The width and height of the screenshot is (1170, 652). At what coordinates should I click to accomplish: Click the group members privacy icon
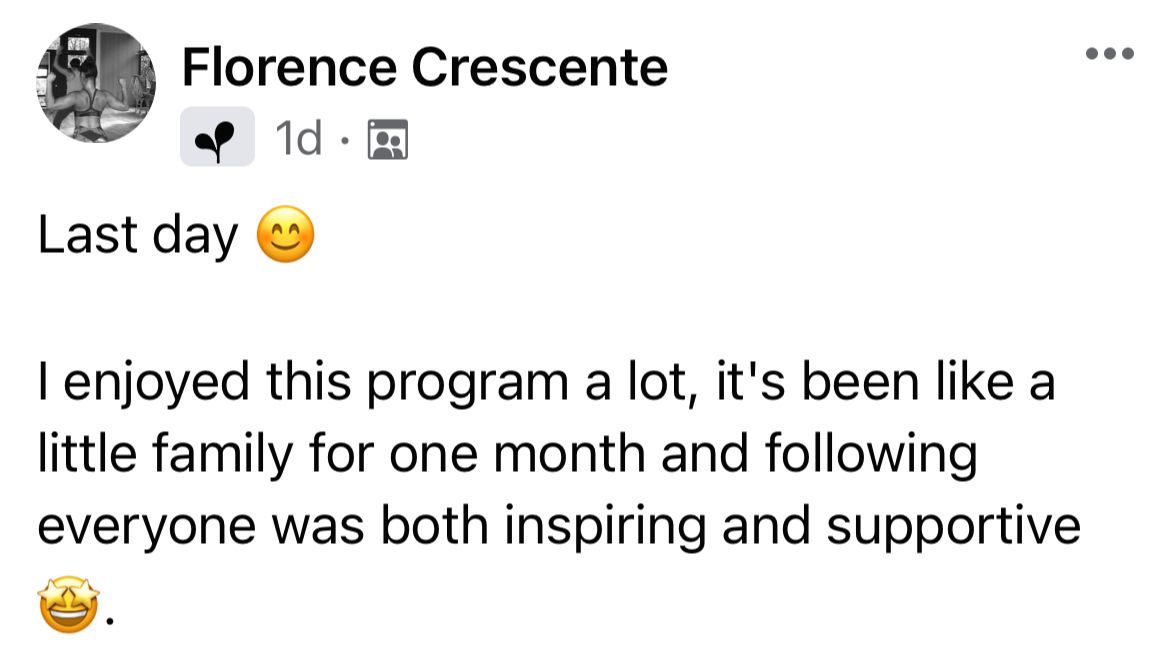tap(388, 139)
